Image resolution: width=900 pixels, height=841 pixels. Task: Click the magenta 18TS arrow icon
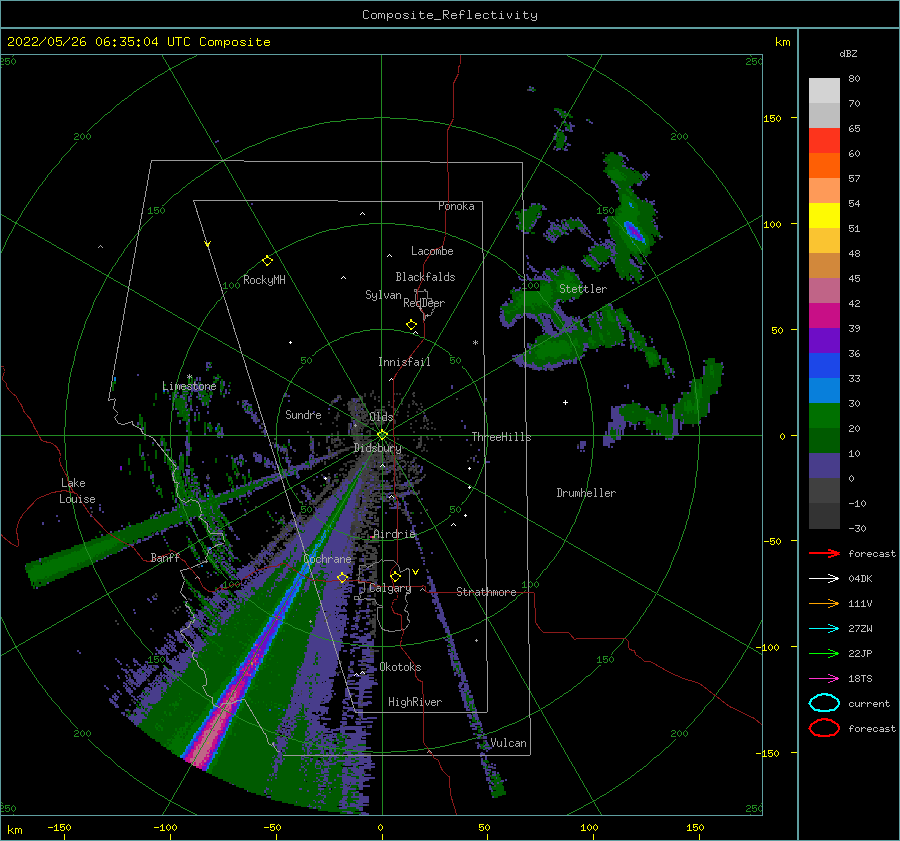[824, 679]
